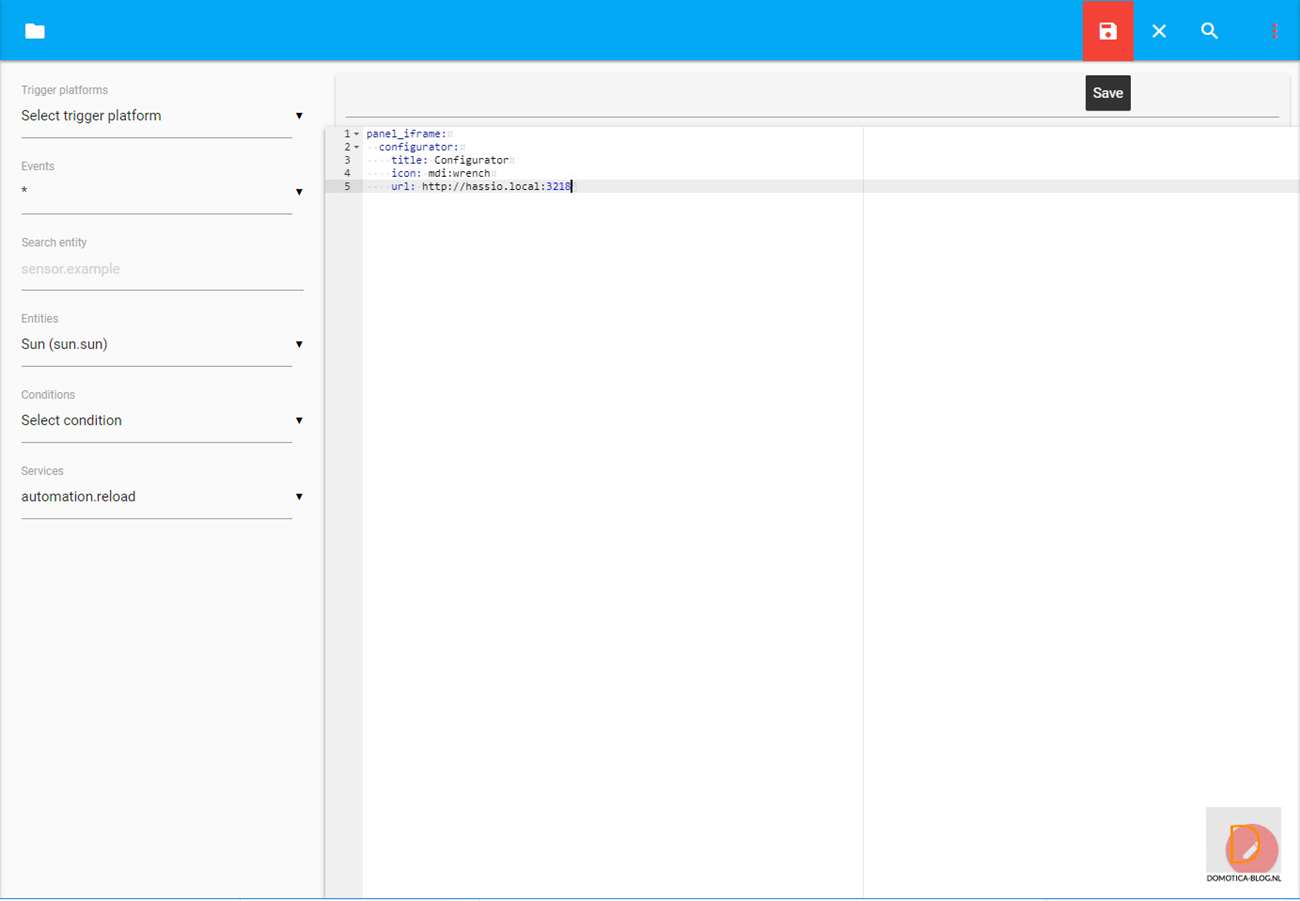The height and width of the screenshot is (901, 1300).
Task: Open search with the magnifier icon
Action: coord(1209,31)
